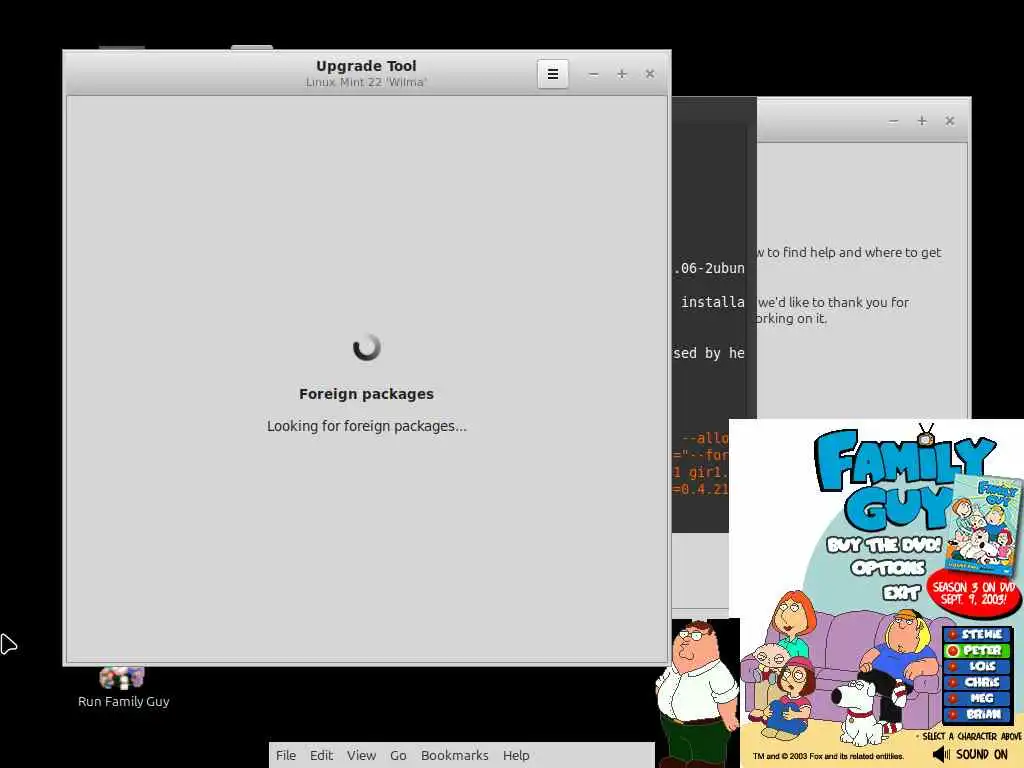Screen dimensions: 1024x768
Task: Click 'Linux Mint 22 Wilma' subtitle text
Action: pyautogui.click(x=366, y=82)
